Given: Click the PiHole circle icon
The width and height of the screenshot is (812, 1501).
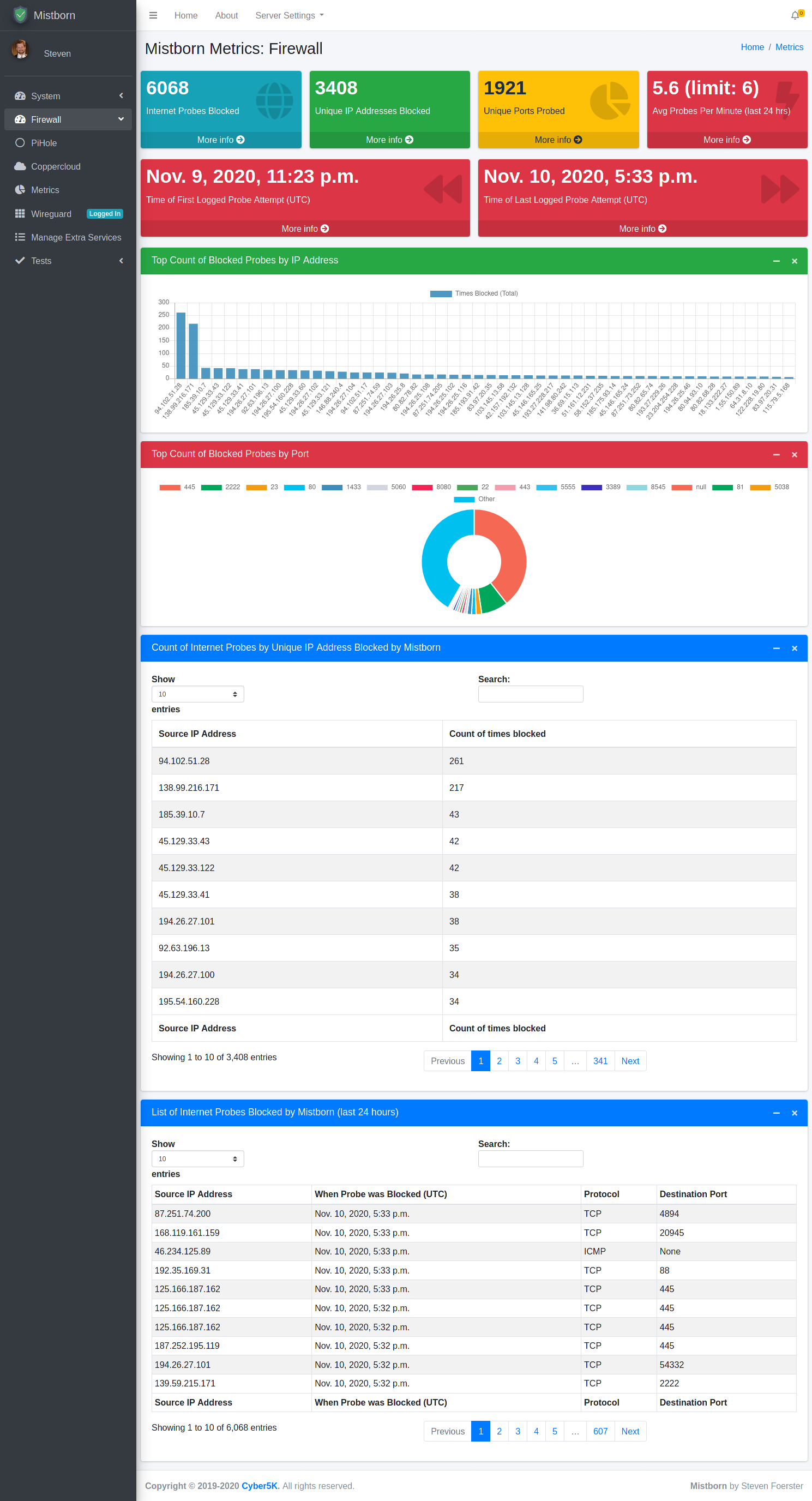Looking at the screenshot, I should [20, 143].
